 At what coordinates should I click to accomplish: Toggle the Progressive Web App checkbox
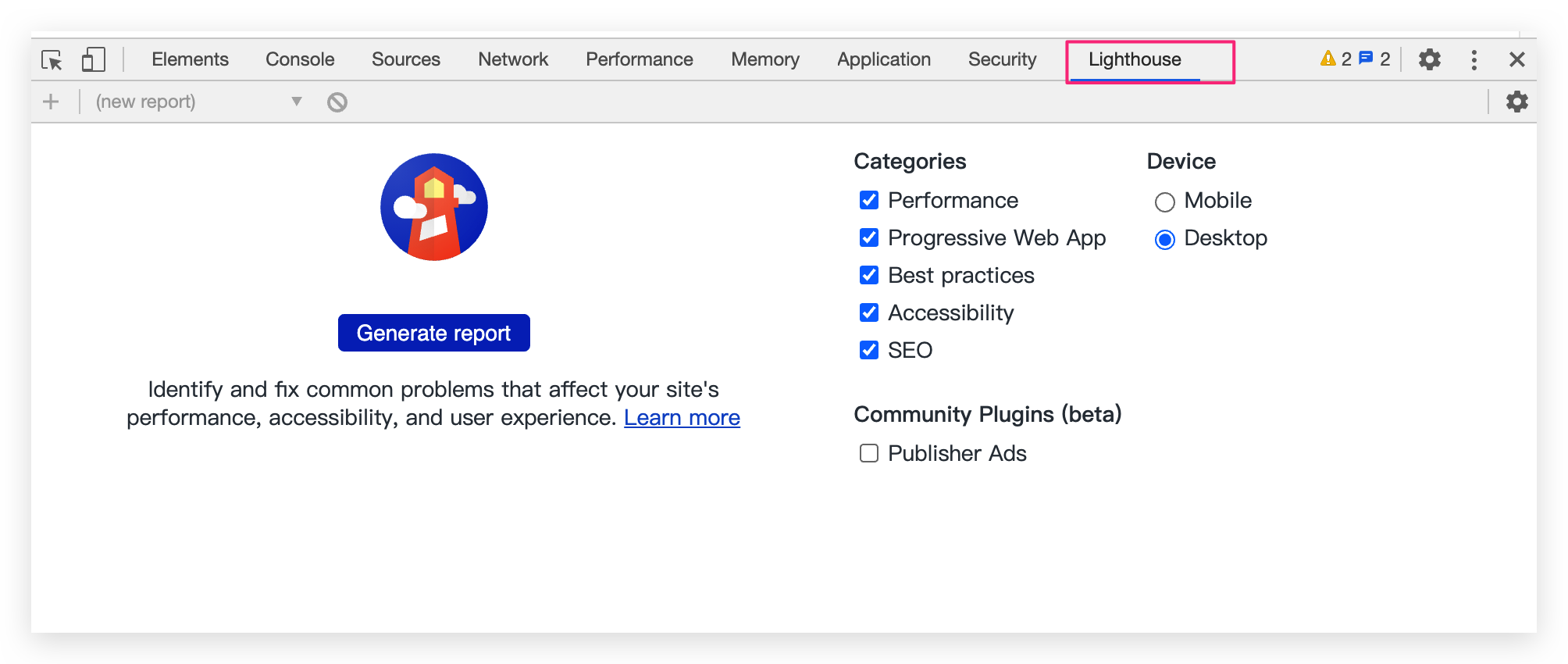tap(869, 238)
